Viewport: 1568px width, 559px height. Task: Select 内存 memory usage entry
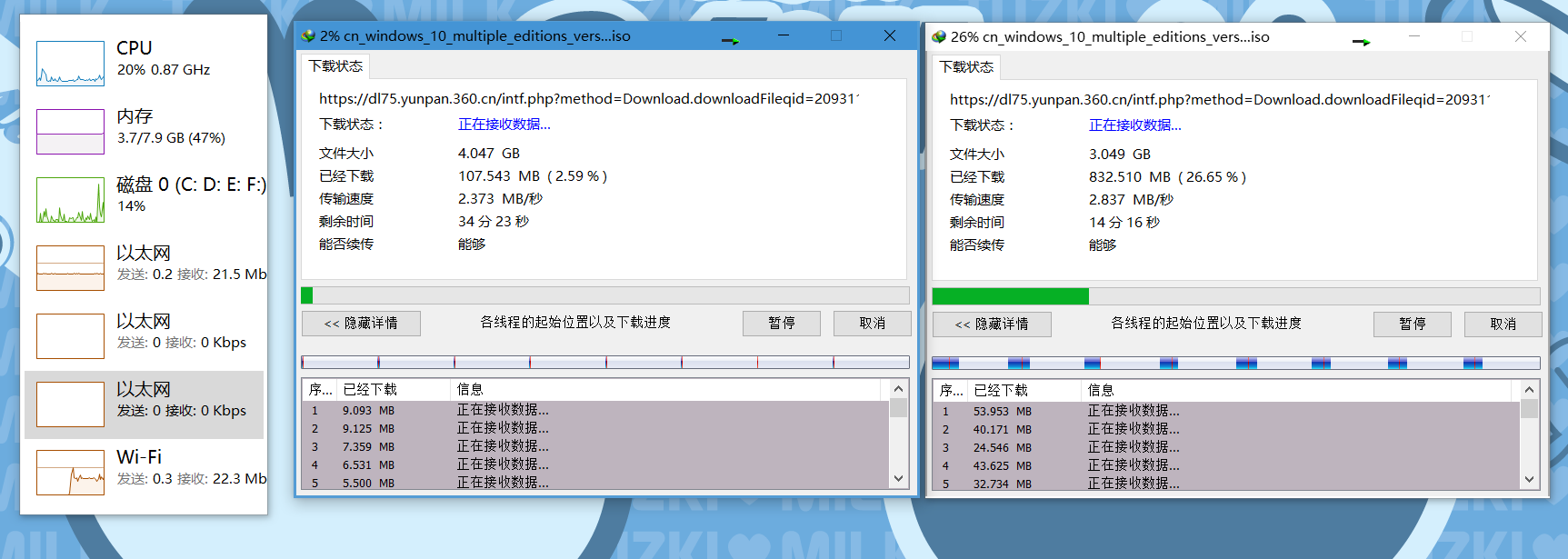tap(144, 132)
